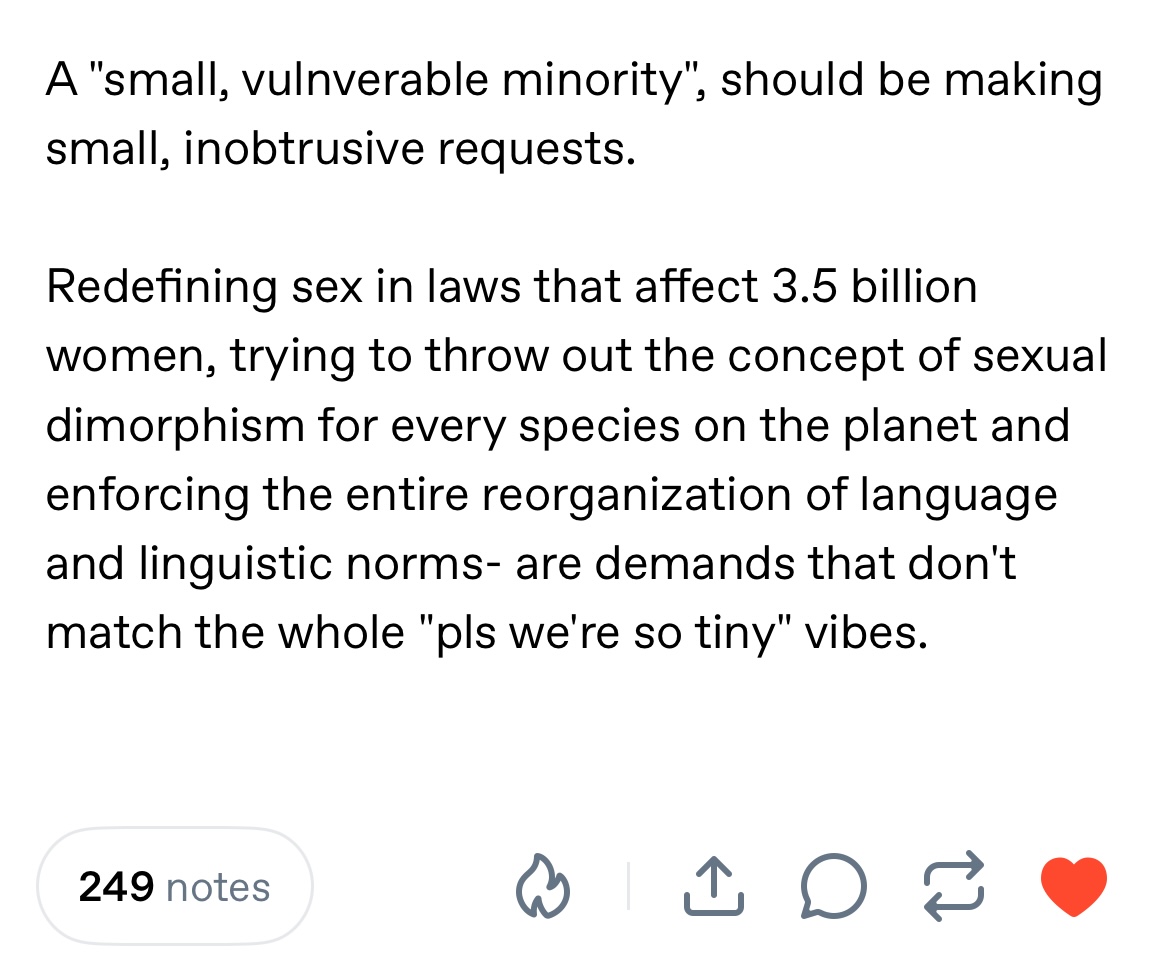The image size is (1170, 960).
Task: Click the gray word "notes"
Action: [x=218, y=888]
